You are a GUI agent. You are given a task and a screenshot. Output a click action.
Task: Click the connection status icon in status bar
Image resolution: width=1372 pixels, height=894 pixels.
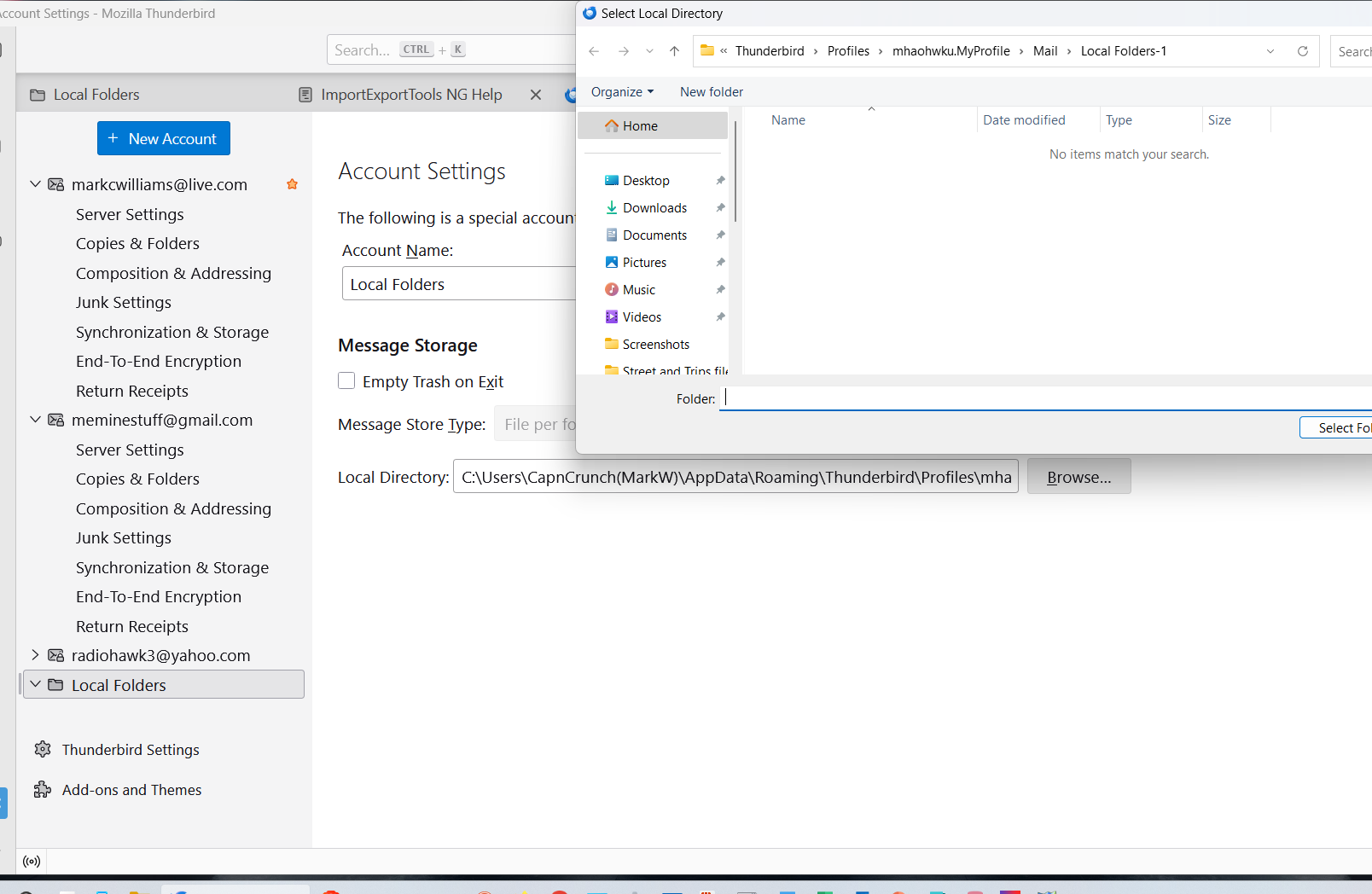pos(32,862)
